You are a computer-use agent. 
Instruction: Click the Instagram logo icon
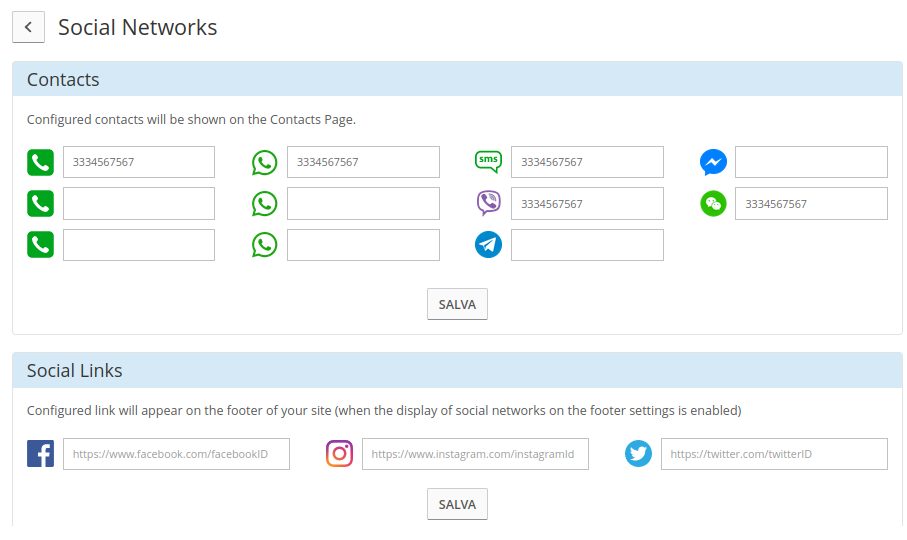click(340, 454)
